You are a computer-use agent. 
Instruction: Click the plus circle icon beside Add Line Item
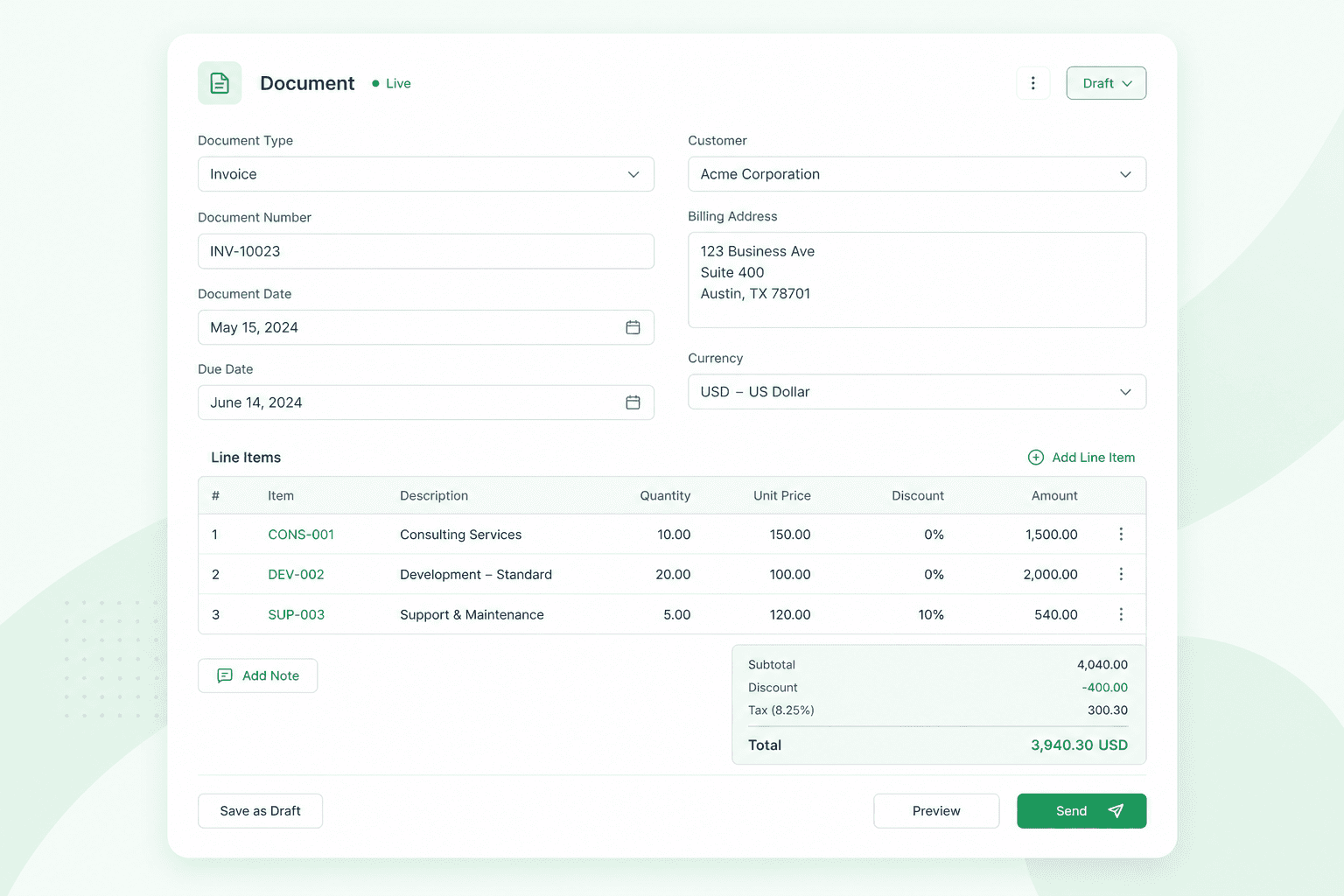[1036, 458]
